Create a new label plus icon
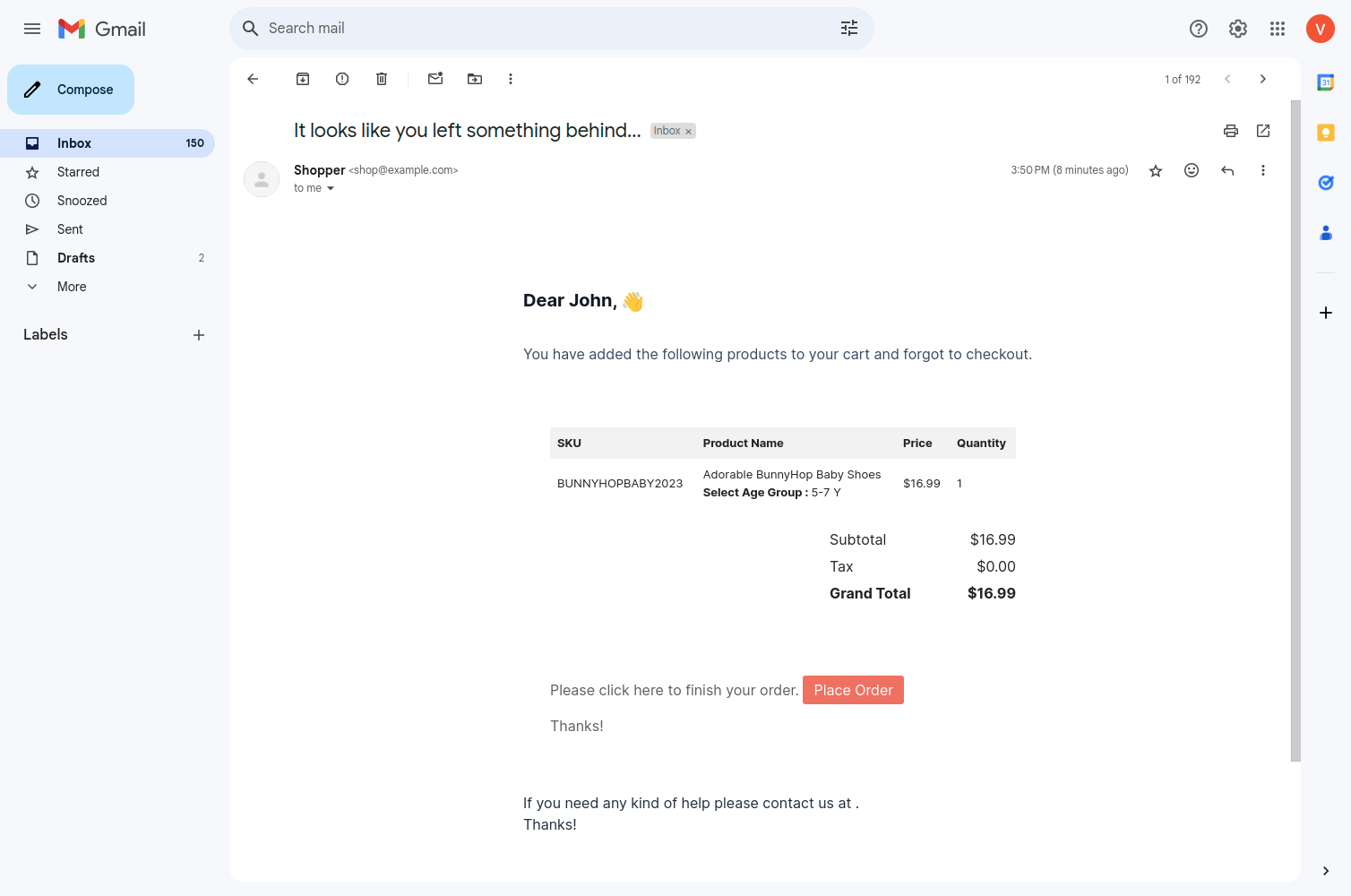 pyautogui.click(x=199, y=335)
